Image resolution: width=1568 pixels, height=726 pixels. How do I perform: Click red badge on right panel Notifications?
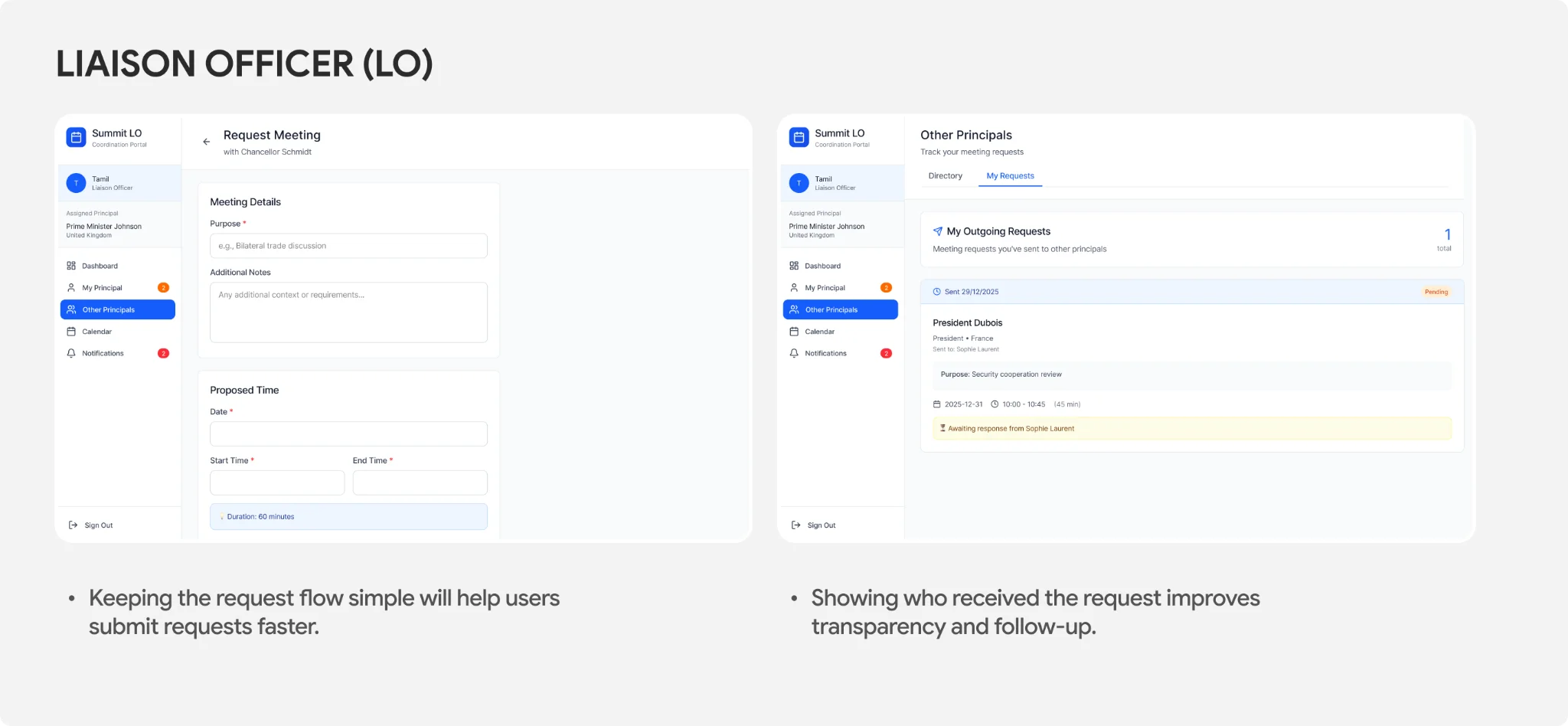click(886, 353)
